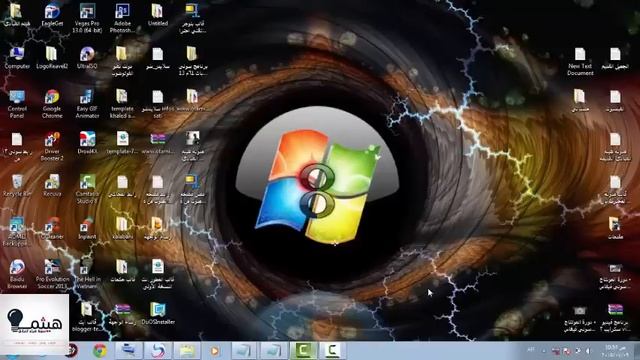Click the media player taskbar icon

pos(215,351)
